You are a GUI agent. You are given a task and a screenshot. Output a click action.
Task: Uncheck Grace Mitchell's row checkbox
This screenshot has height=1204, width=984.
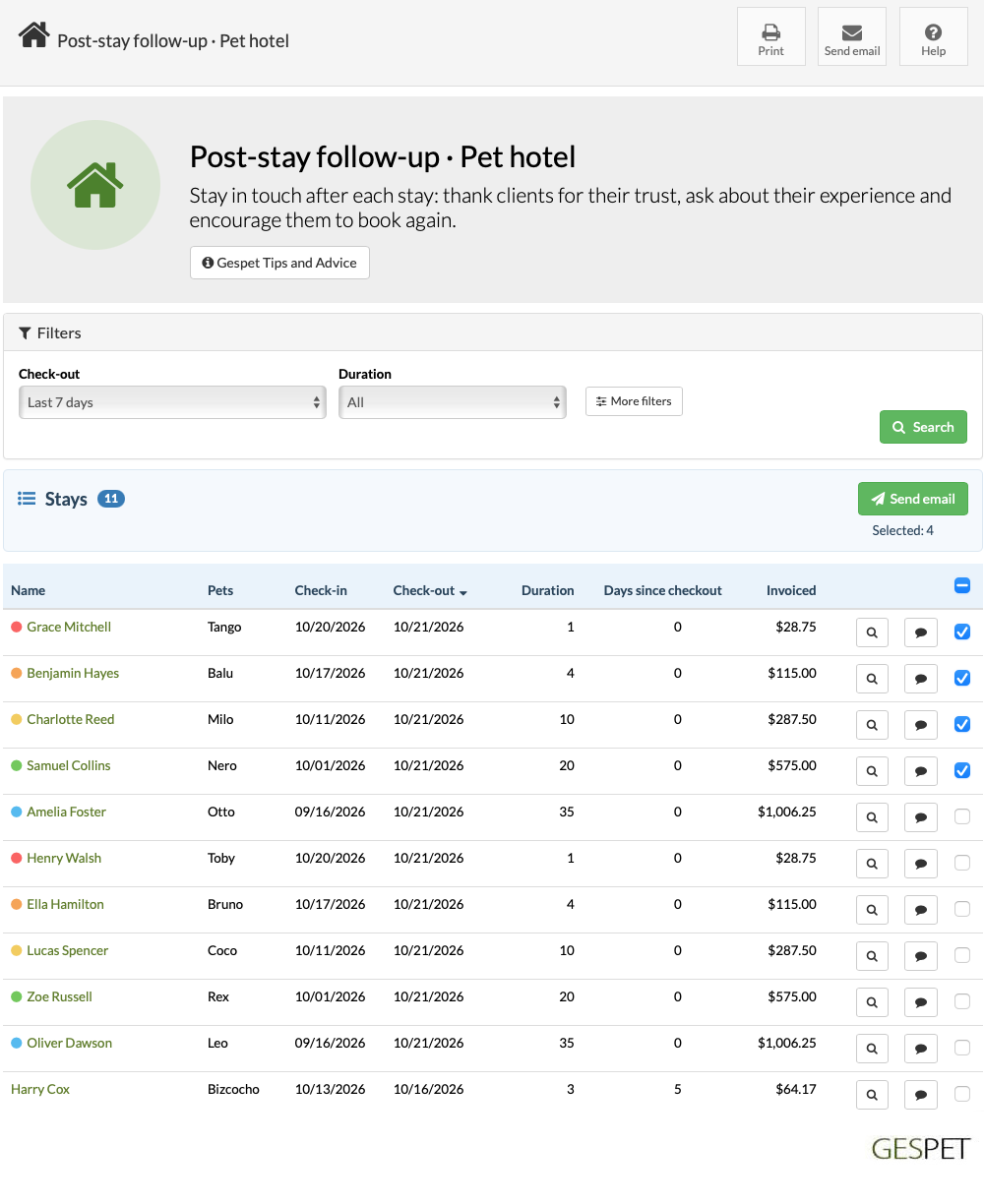pos(962,632)
